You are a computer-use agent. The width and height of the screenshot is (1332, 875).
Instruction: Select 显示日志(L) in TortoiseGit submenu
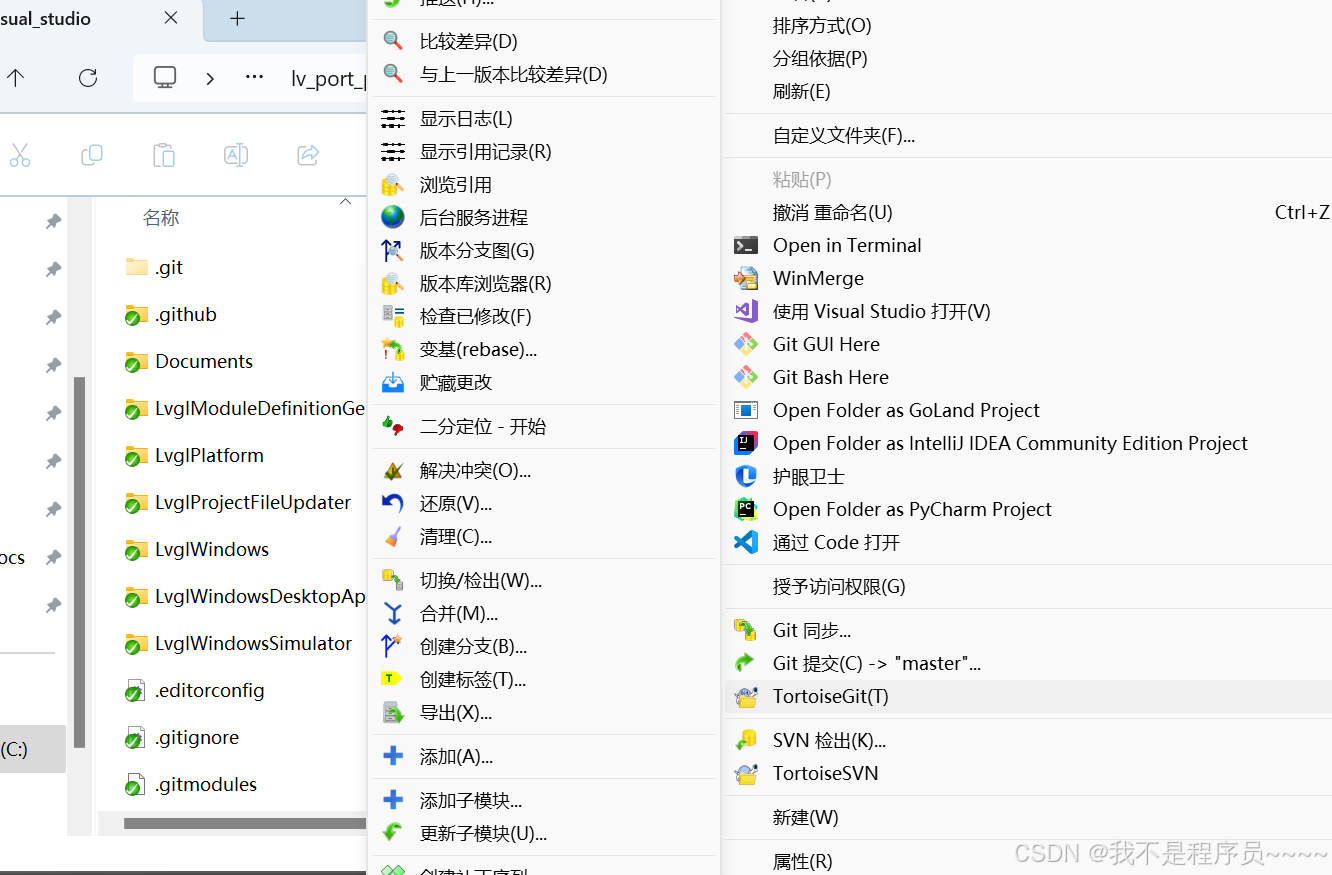pos(544,119)
